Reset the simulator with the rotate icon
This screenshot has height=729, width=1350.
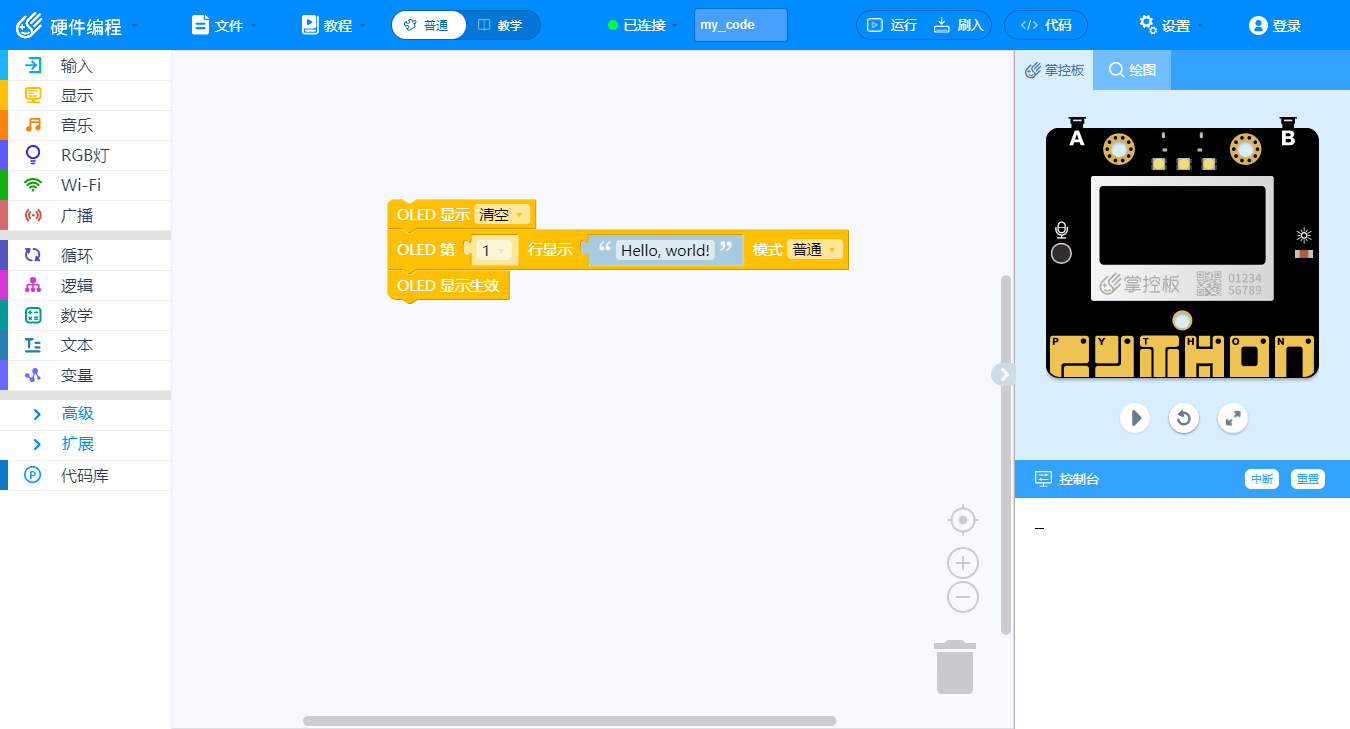pos(1184,417)
